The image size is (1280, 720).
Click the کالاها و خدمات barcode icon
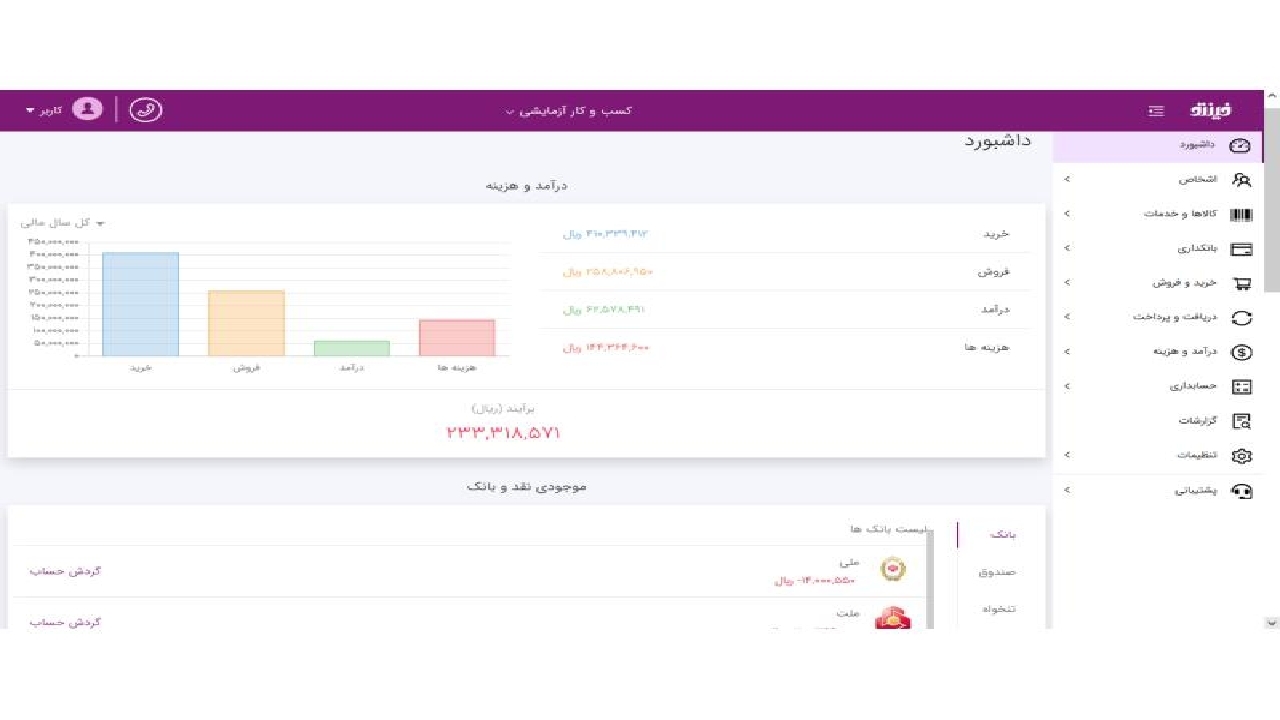pos(1241,214)
